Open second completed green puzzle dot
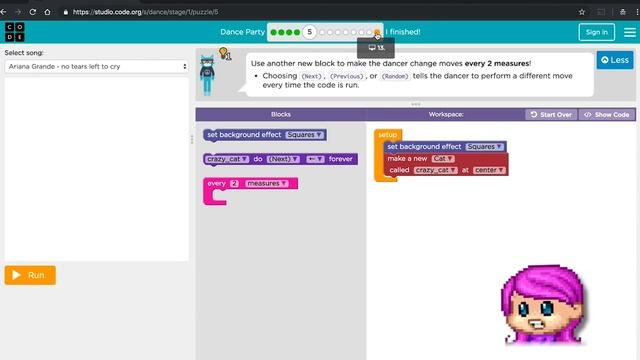 (281, 32)
